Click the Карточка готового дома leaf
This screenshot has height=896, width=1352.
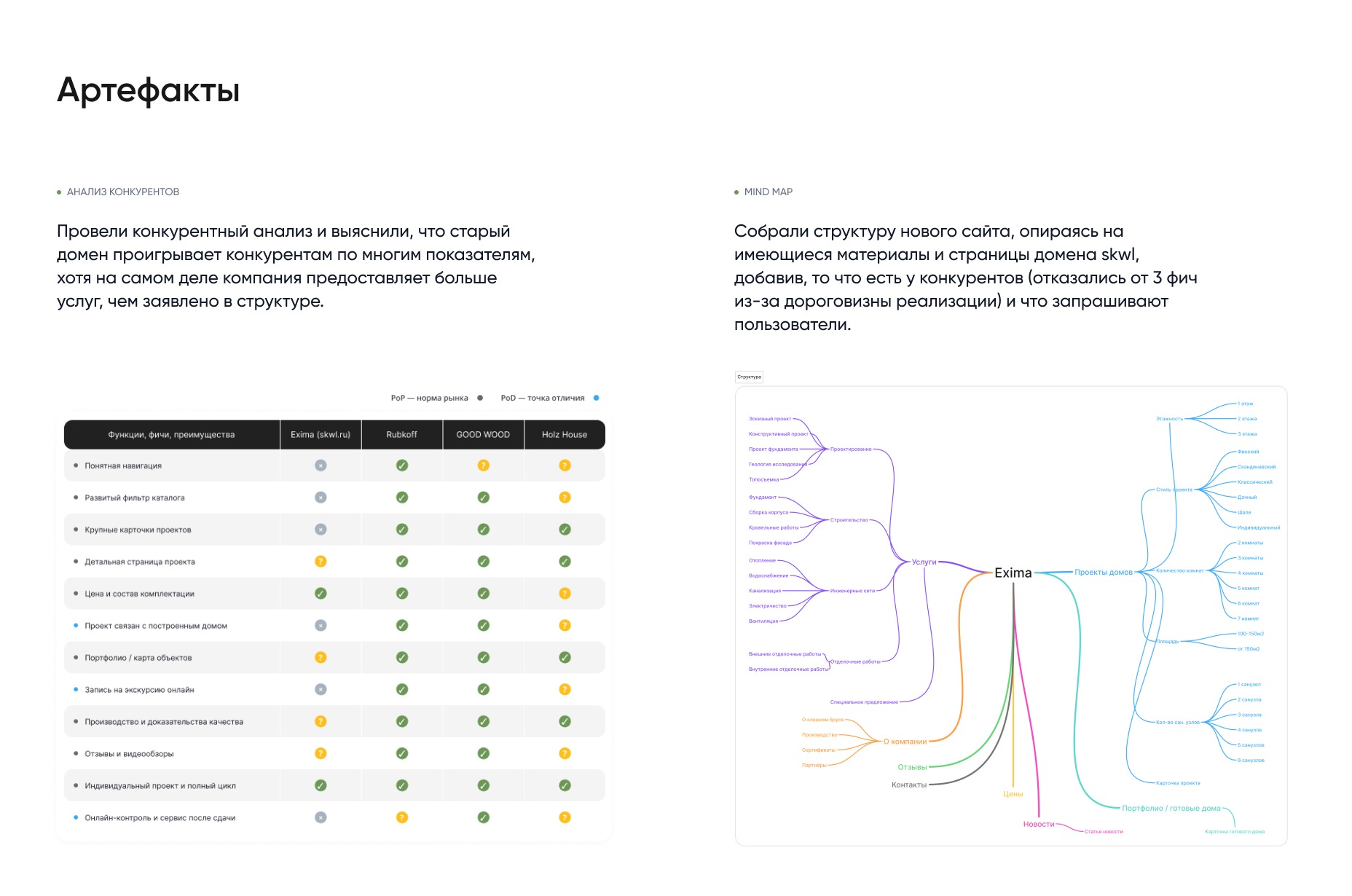(1235, 832)
